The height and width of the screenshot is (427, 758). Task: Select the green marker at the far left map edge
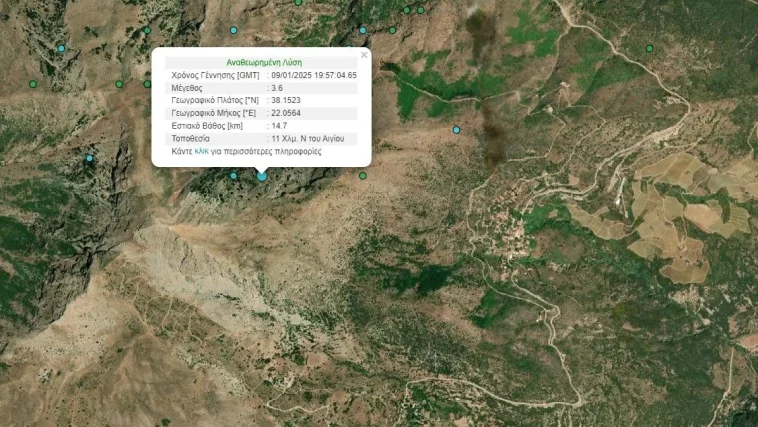tap(33, 84)
